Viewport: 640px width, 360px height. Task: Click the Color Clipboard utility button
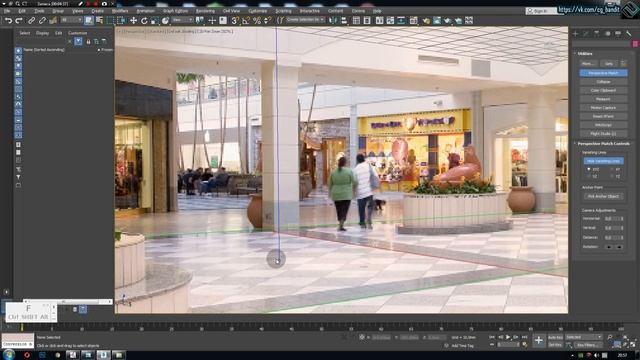[x=603, y=91]
